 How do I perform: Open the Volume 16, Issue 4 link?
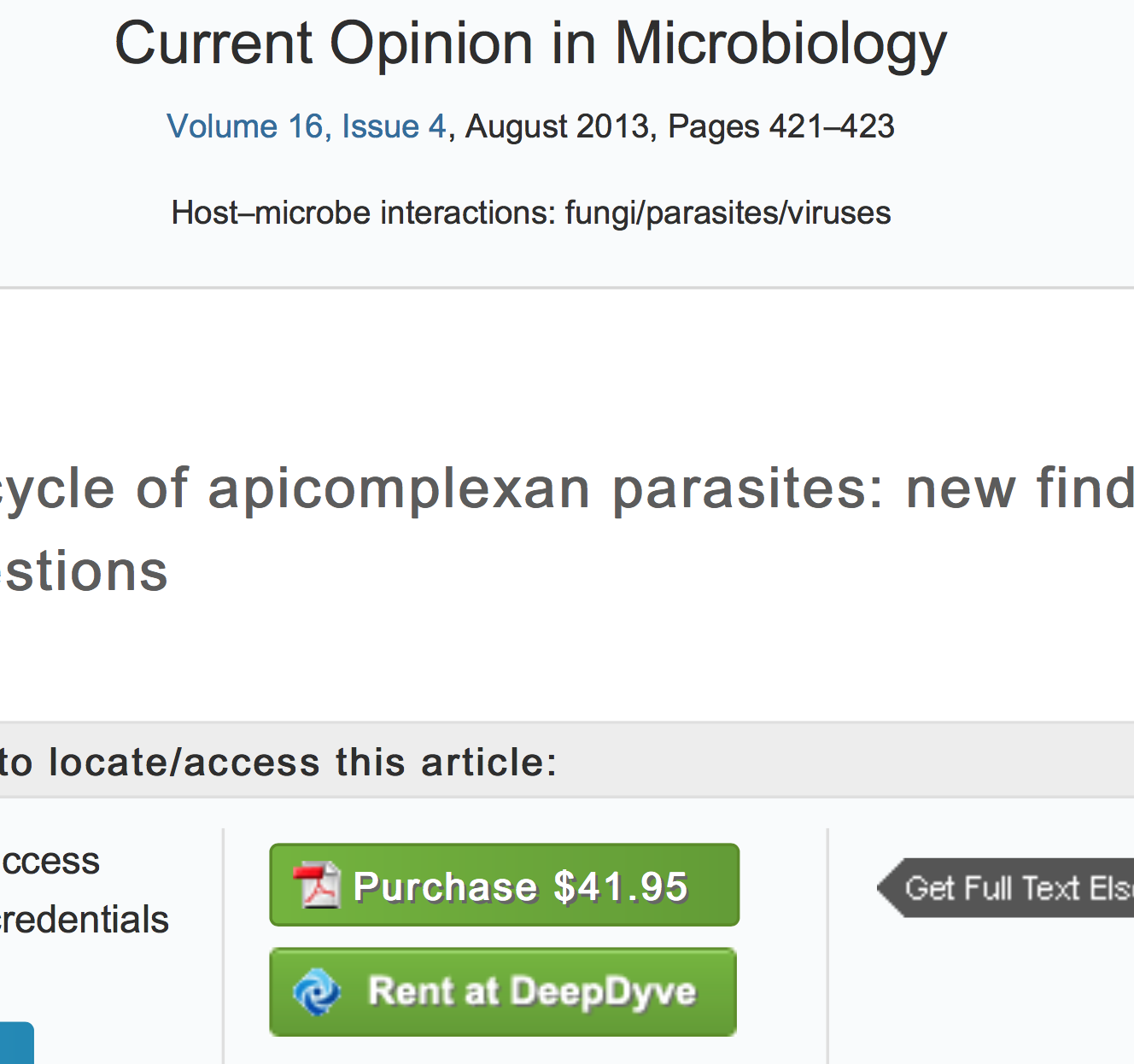pos(307,126)
